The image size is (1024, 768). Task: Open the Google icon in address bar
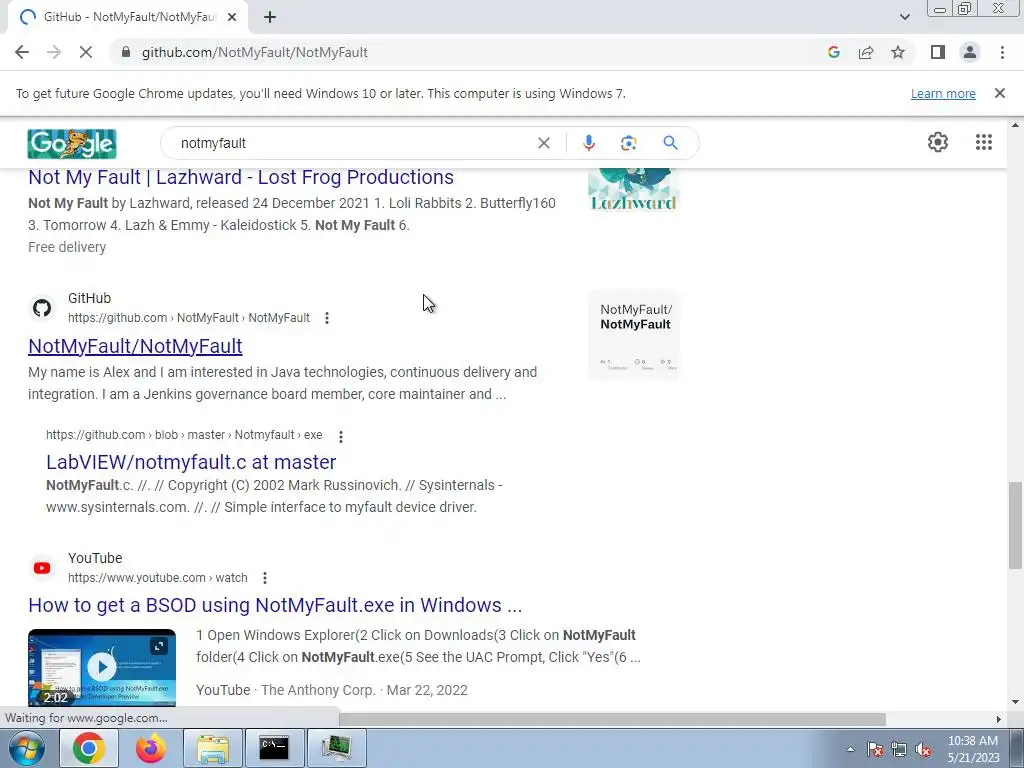tap(833, 52)
